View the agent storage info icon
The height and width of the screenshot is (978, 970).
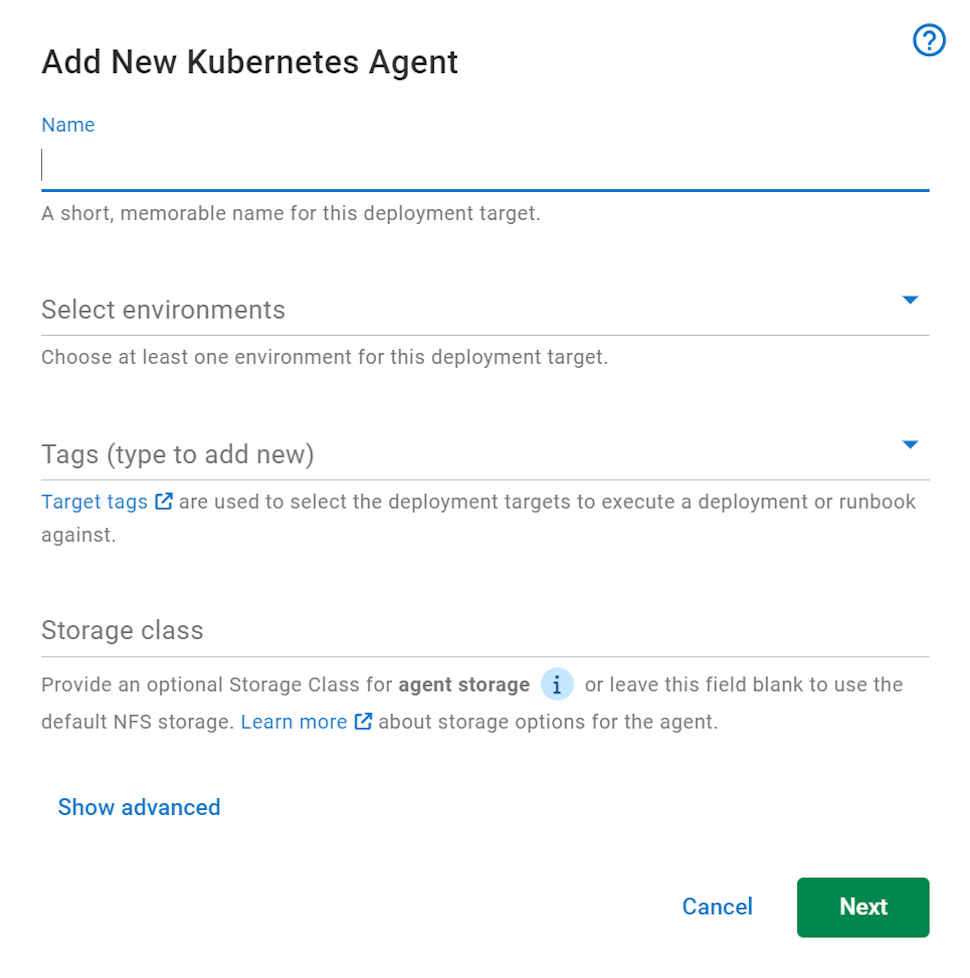[x=556, y=684]
